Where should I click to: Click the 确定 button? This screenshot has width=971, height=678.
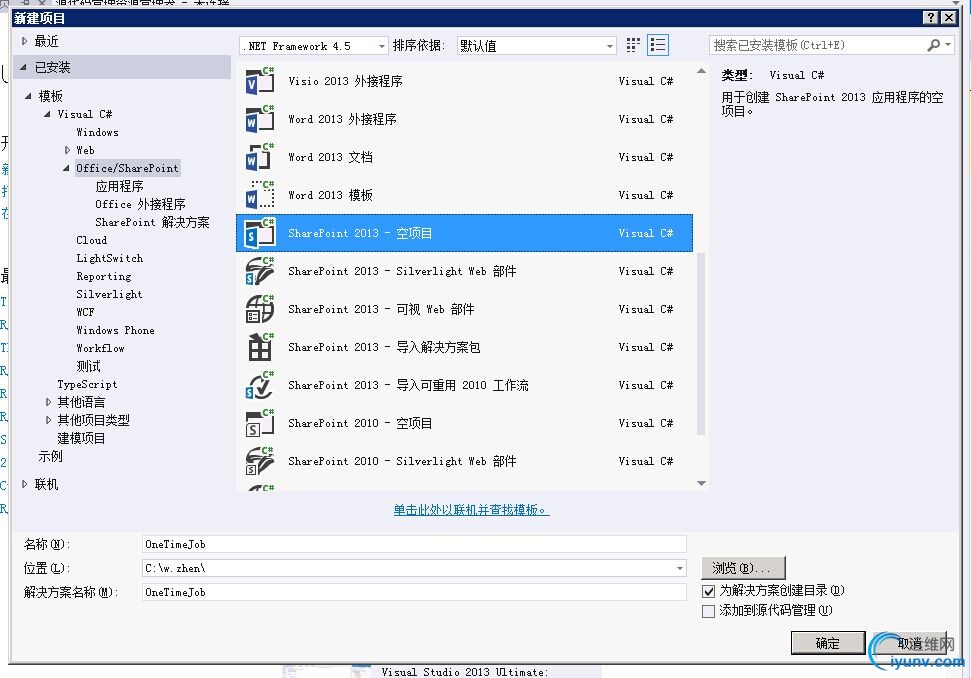(x=828, y=643)
